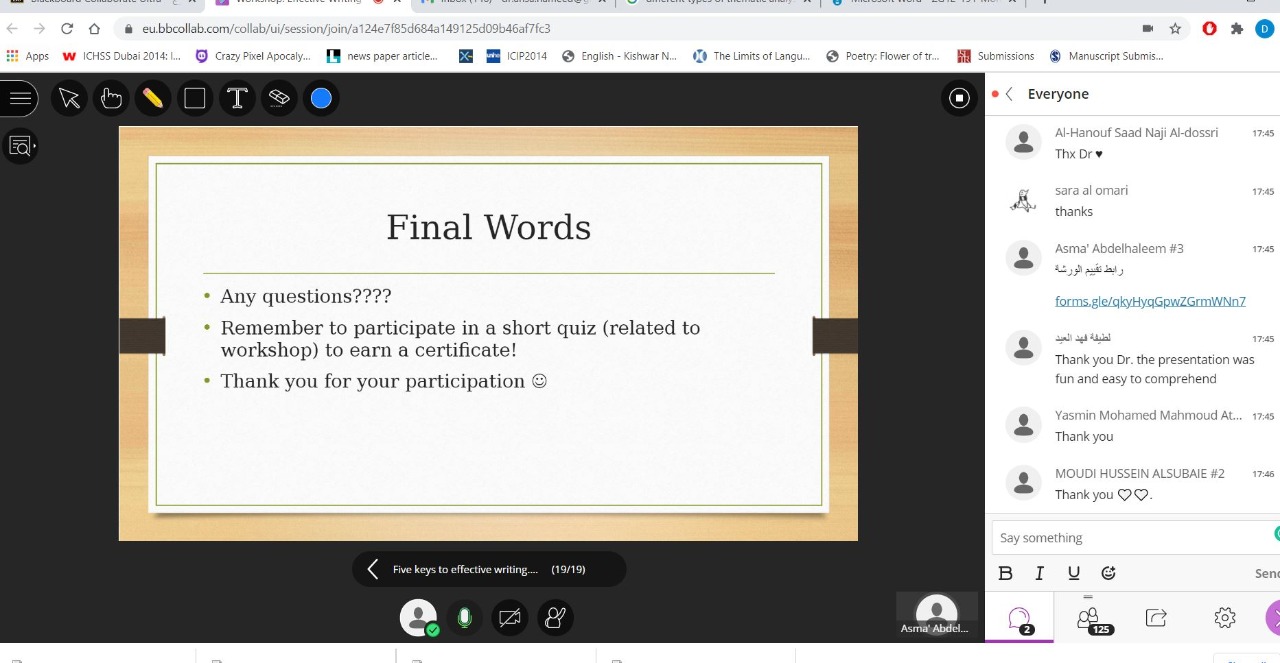
Task: Toggle the microphone on or off
Action: 464,618
